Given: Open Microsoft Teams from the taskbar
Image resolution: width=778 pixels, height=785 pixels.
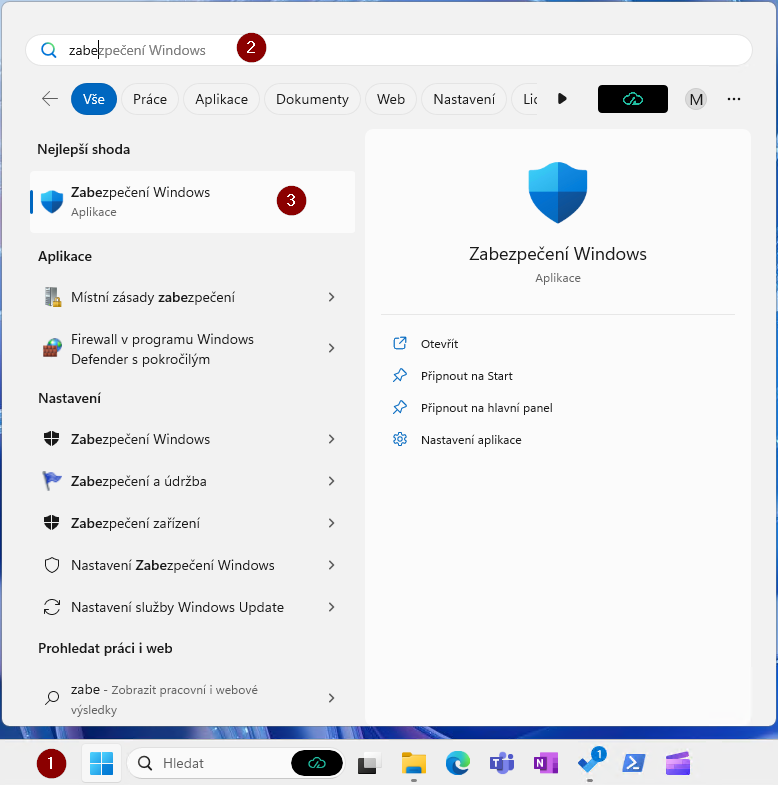Looking at the screenshot, I should coord(502,763).
